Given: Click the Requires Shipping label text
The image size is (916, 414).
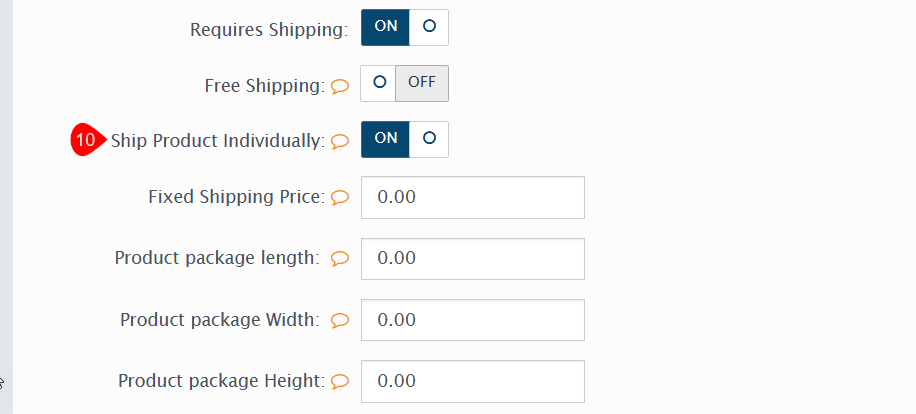Looking at the screenshot, I should click(x=268, y=30).
